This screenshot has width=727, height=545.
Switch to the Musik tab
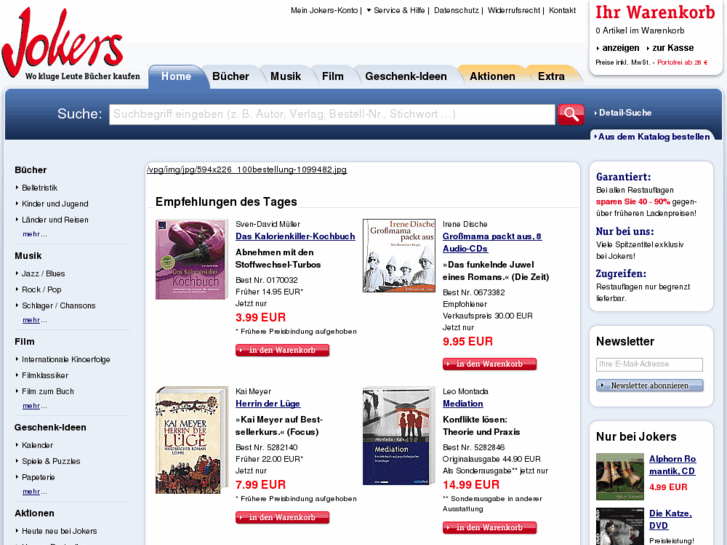click(286, 77)
